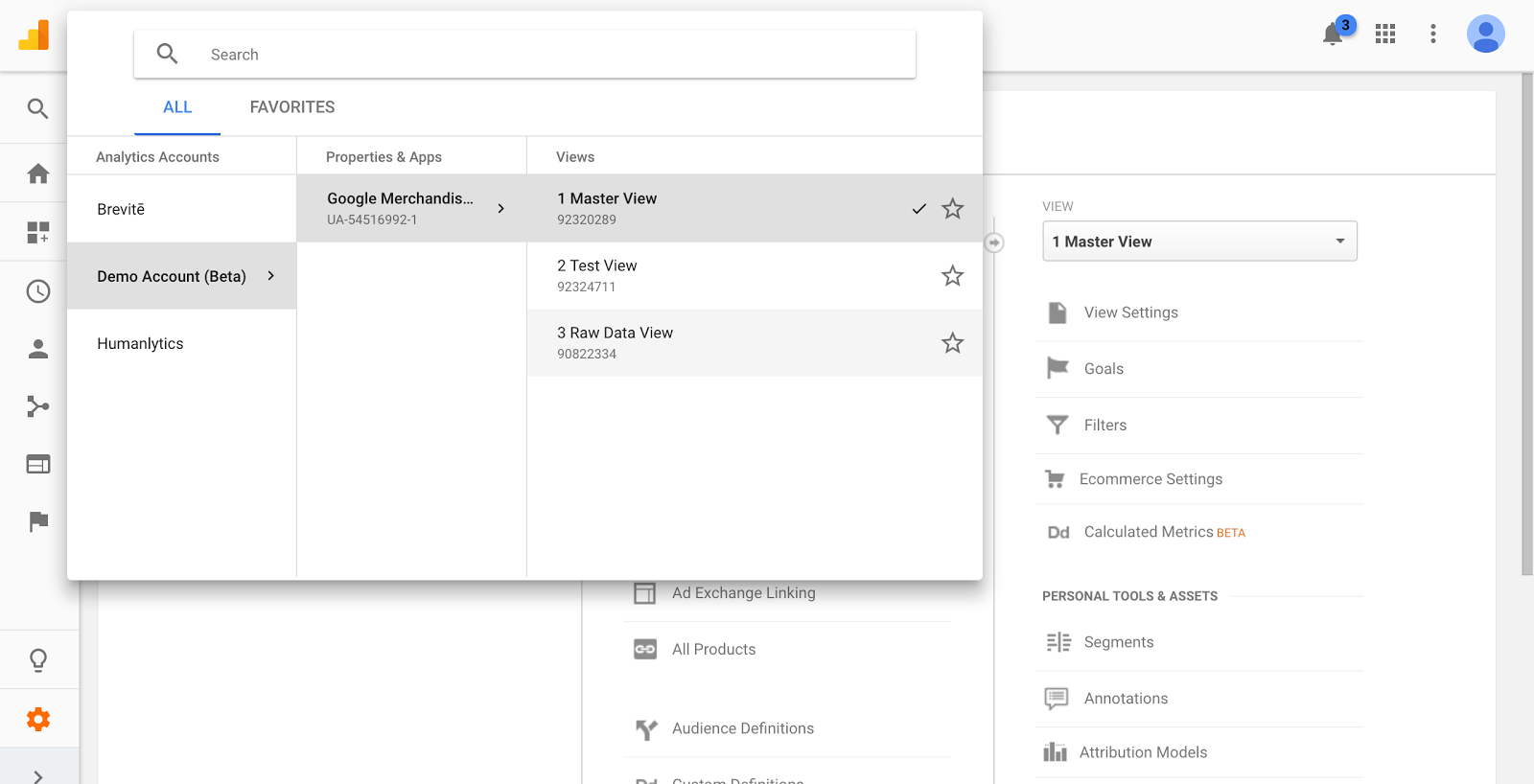1534x784 pixels.
Task: Click the Segments icon
Action: tap(1058, 642)
